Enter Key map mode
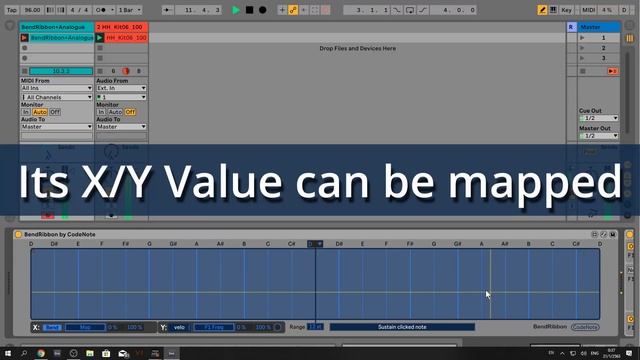Viewport: 640px width, 360px height. point(567,10)
